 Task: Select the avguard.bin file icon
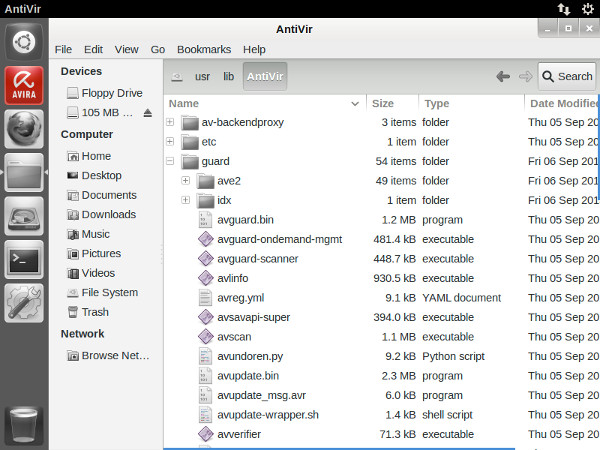pyautogui.click(x=205, y=220)
